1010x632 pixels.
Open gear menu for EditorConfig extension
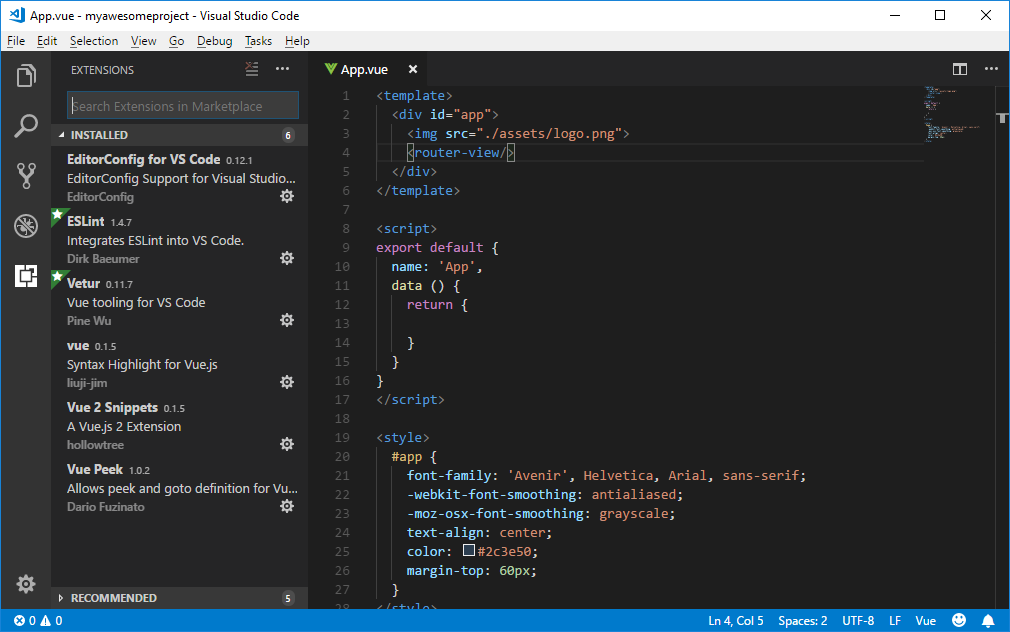287,196
